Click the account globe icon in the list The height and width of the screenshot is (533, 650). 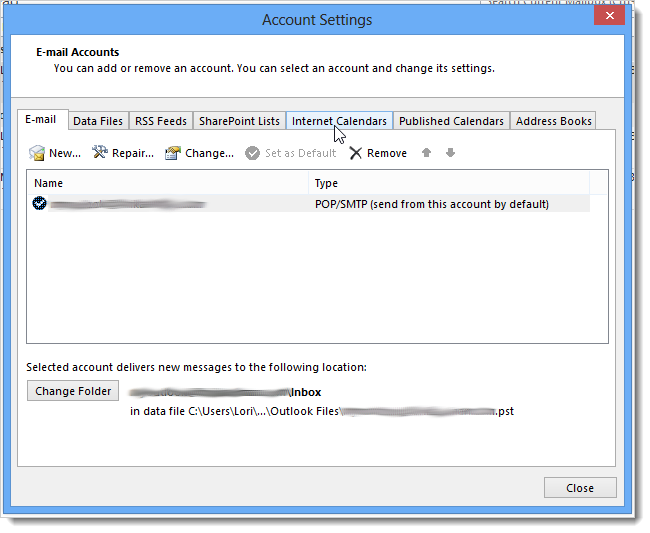[x=39, y=204]
